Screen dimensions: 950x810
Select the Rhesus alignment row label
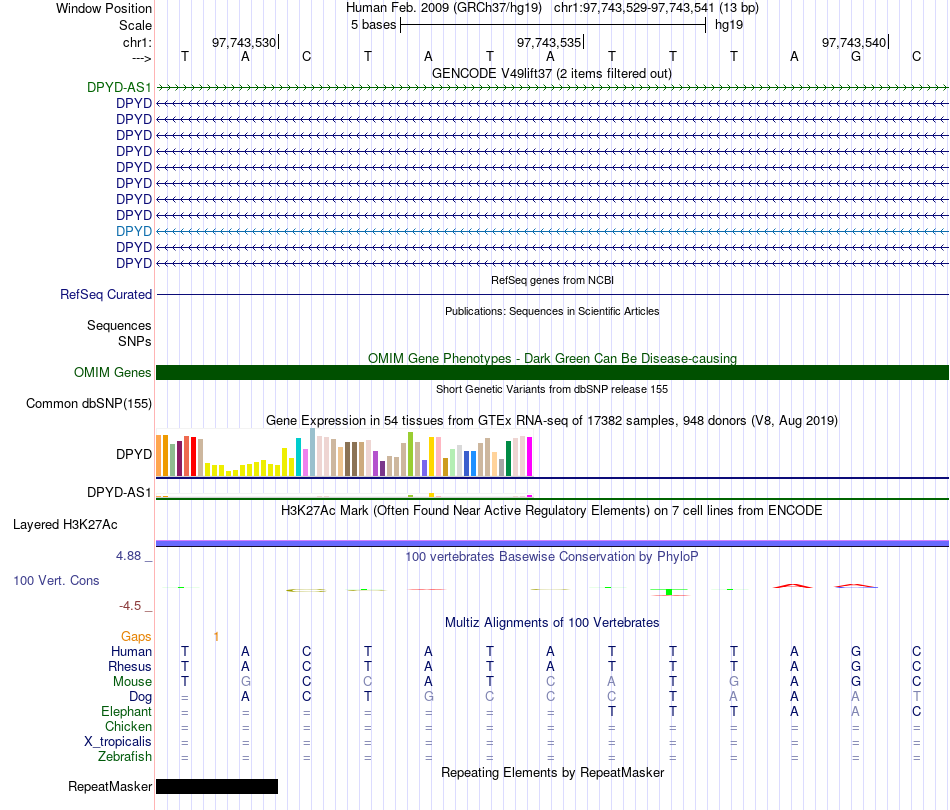(x=130, y=666)
